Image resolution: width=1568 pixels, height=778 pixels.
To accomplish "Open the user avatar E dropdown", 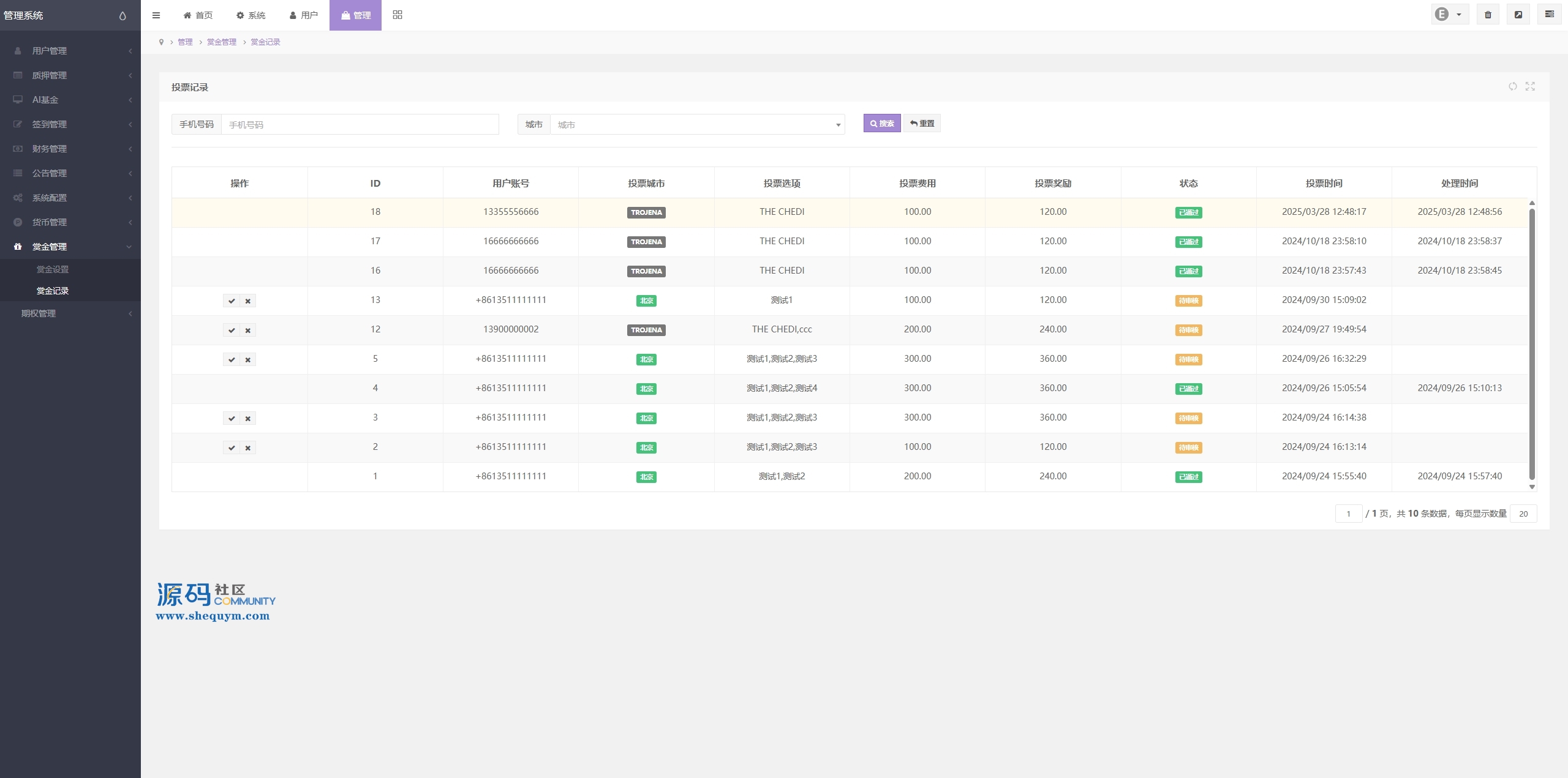I will pos(1449,15).
